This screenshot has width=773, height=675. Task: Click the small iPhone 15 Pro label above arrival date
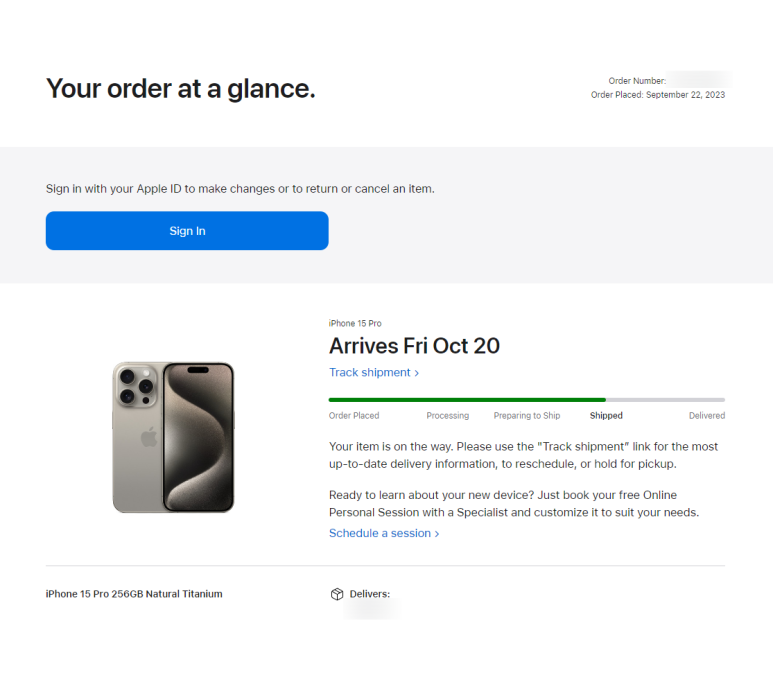pos(355,323)
